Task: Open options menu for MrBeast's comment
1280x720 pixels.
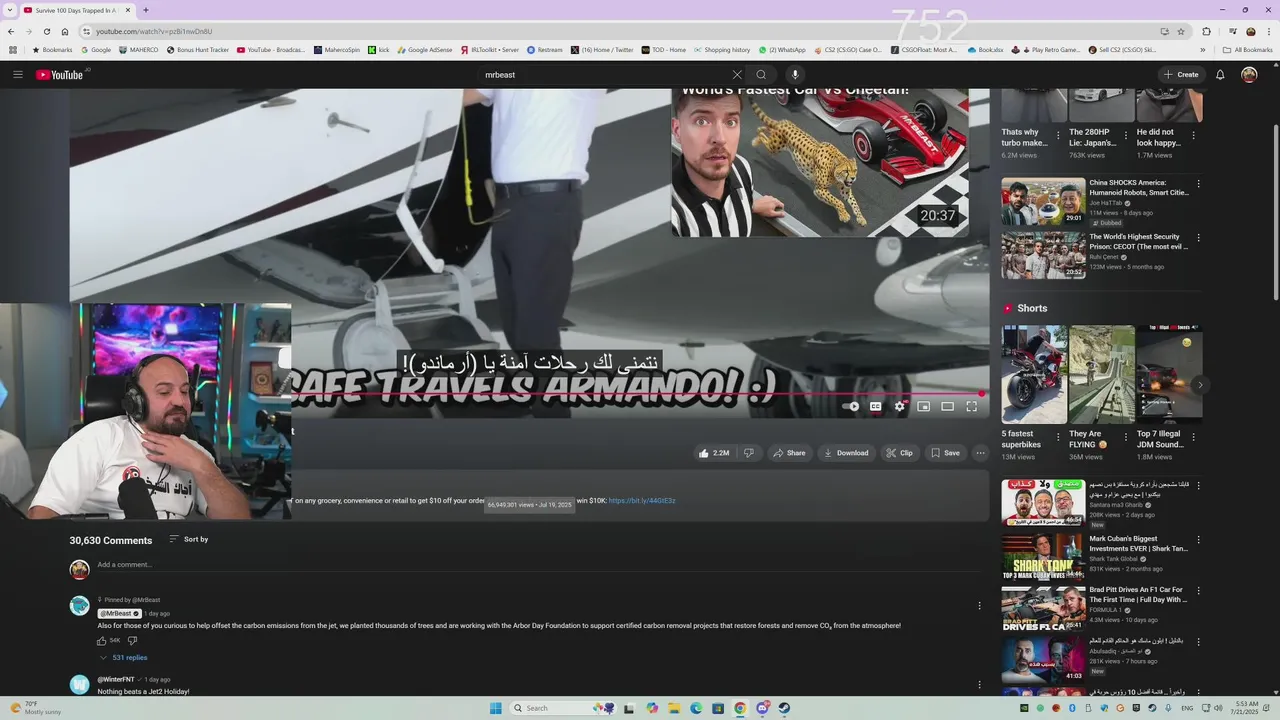Action: 979,606
